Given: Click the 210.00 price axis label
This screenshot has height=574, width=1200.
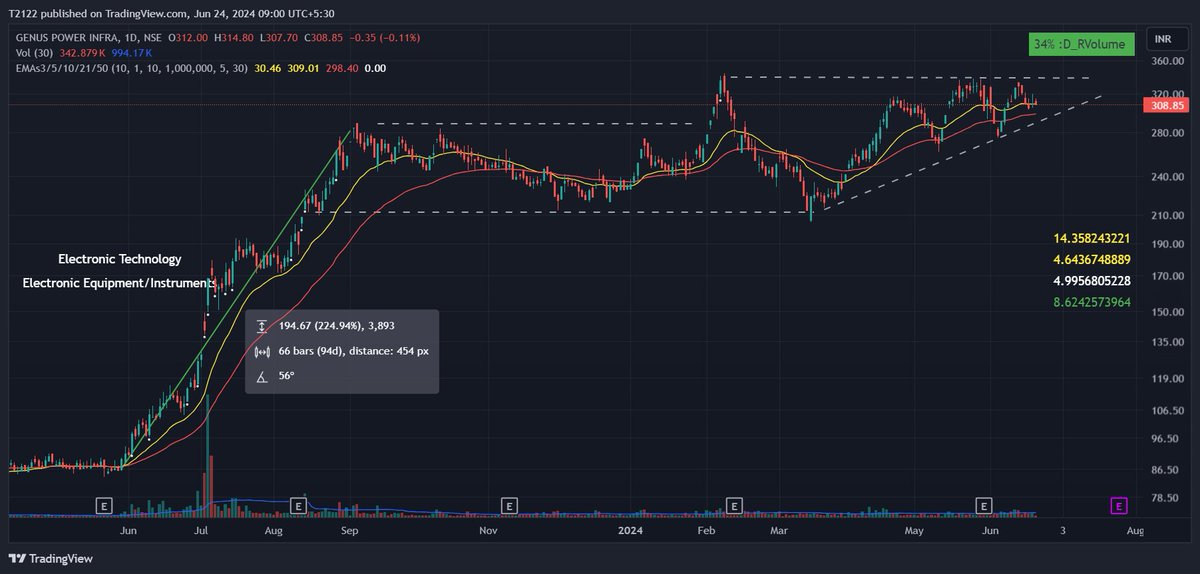Looking at the screenshot, I should (1166, 215).
